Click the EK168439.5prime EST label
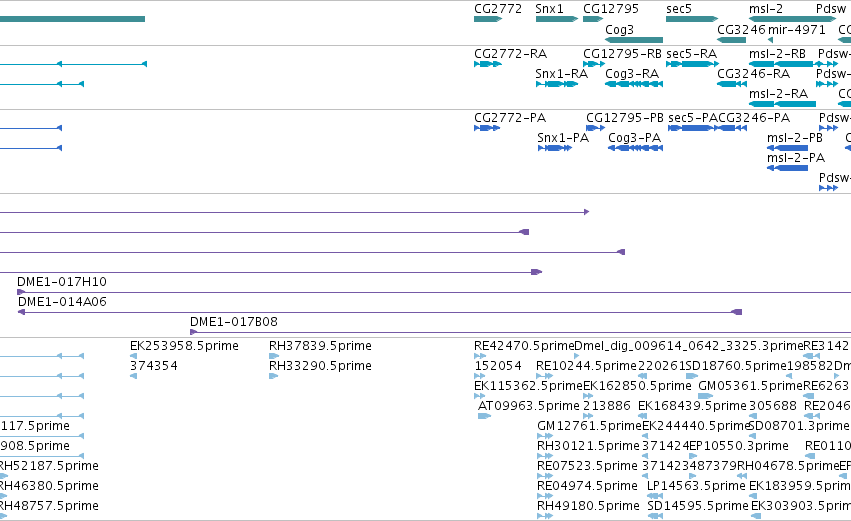The image size is (851, 521). click(x=692, y=406)
